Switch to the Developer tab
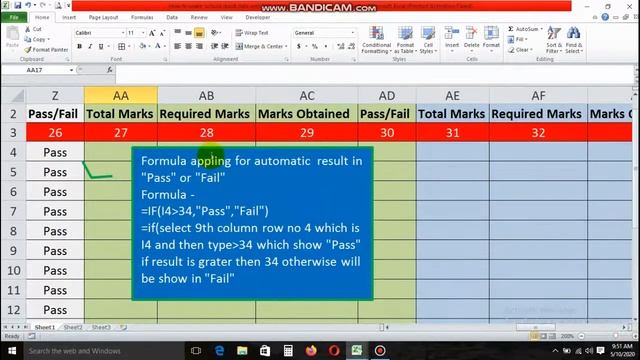Image resolution: width=640 pixels, height=360 pixels. click(258, 18)
